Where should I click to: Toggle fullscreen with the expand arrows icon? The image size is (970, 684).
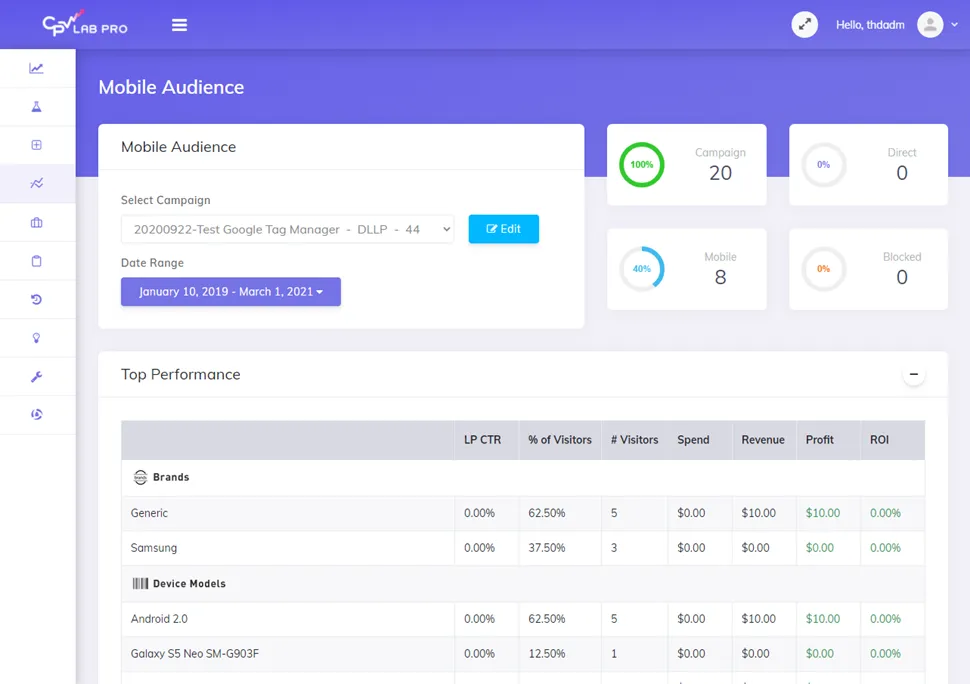(x=804, y=25)
